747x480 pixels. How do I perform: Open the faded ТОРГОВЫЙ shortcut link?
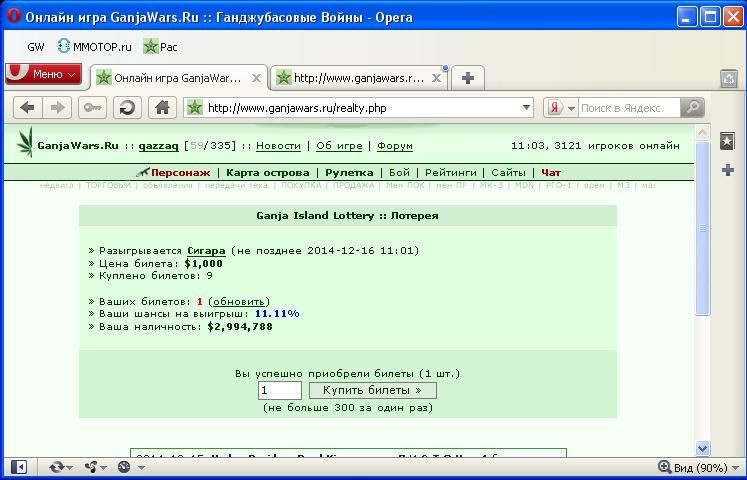108,185
